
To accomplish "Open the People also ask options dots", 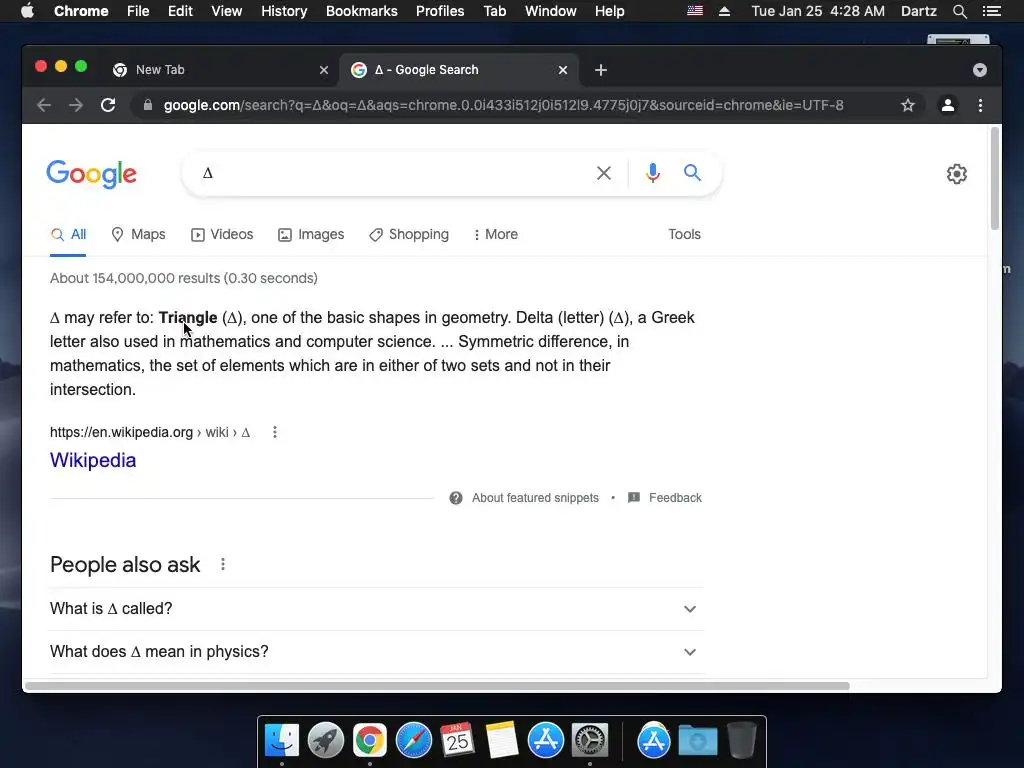I will tap(223, 564).
